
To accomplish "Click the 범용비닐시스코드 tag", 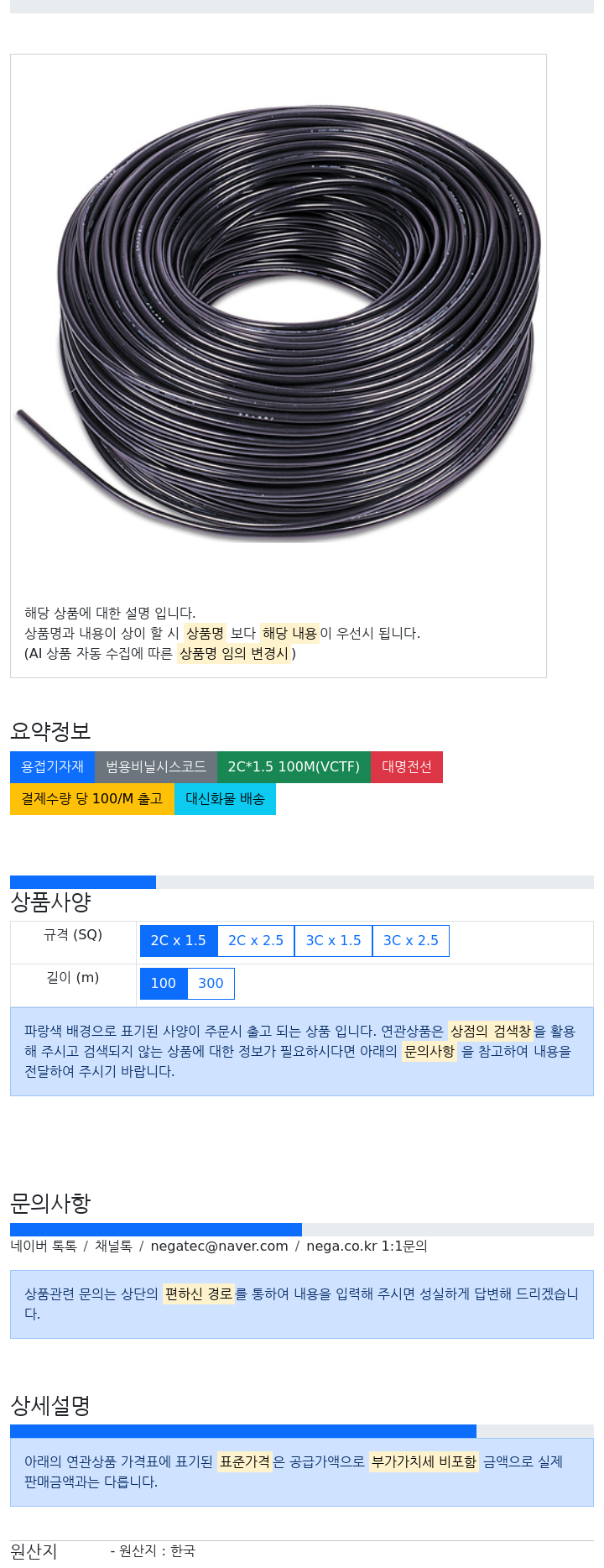I will pos(156,766).
